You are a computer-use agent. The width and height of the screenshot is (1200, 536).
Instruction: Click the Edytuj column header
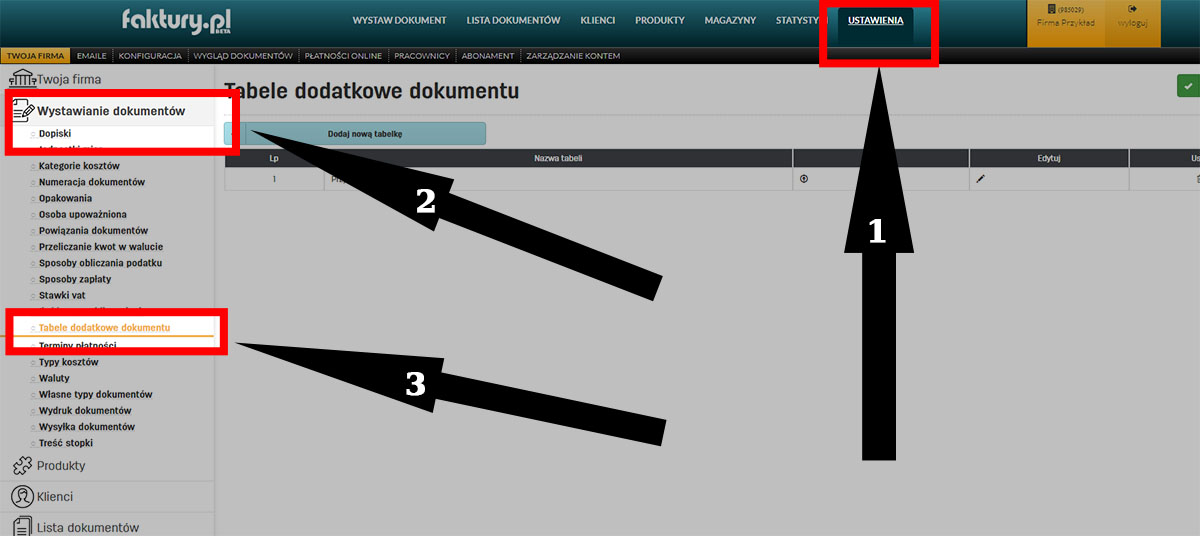[1049, 158]
